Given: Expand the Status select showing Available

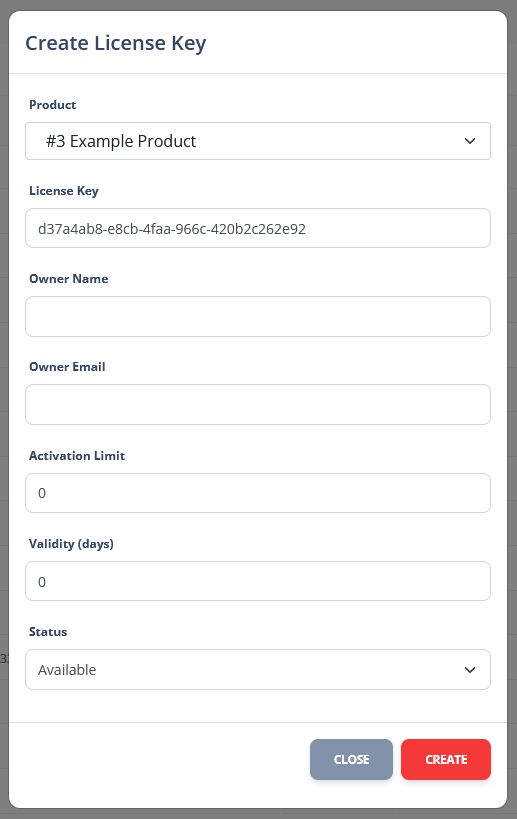Looking at the screenshot, I should tap(258, 670).
